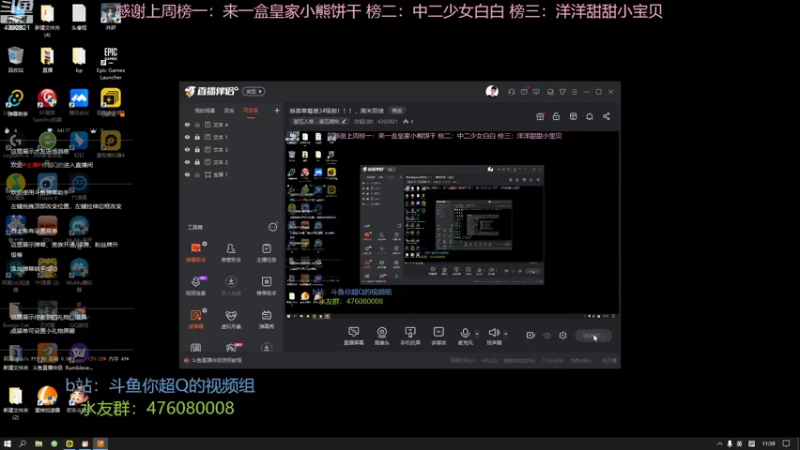Click the stream preview area
This screenshot has height=450, width=800.
(452, 224)
